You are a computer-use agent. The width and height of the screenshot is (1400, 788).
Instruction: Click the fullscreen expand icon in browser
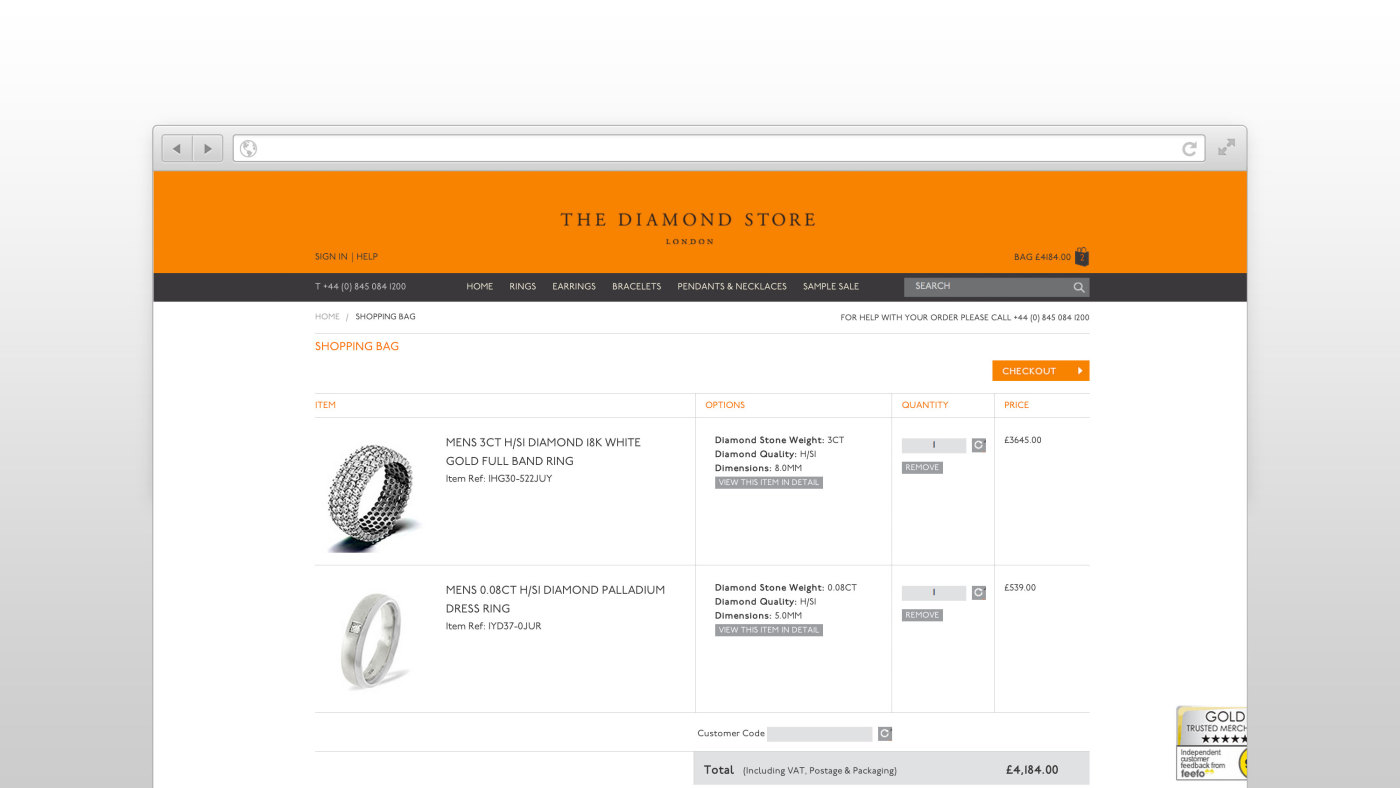click(x=1226, y=148)
